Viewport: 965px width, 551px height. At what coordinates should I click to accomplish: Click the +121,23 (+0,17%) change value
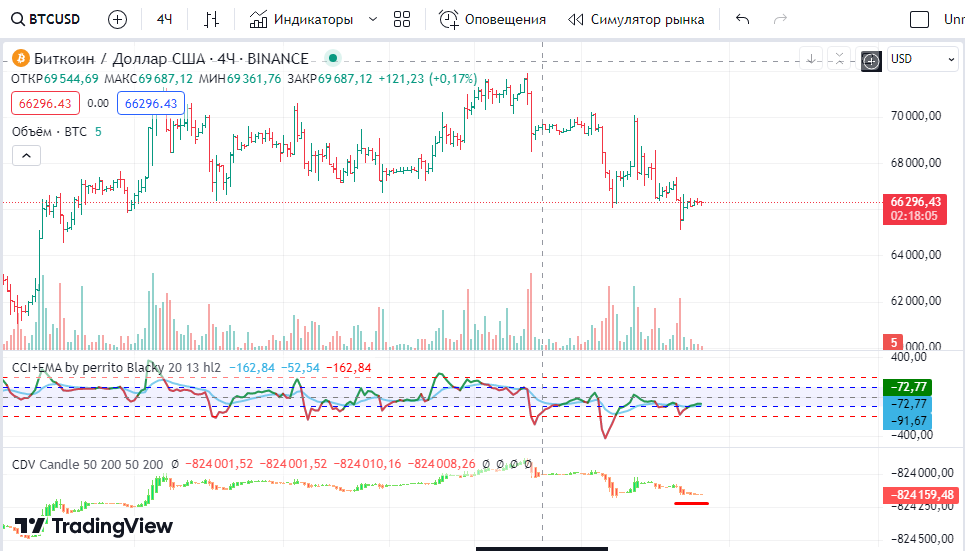tap(427, 79)
